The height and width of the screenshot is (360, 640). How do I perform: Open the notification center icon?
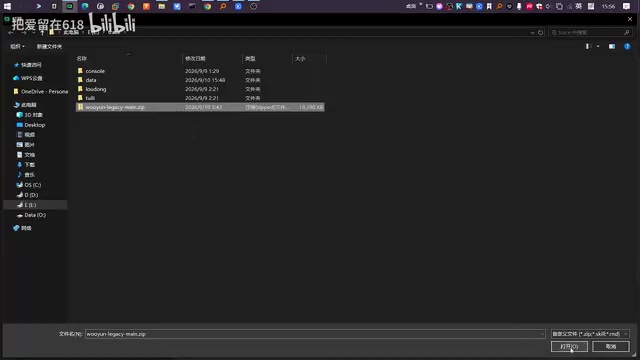(626, 6)
